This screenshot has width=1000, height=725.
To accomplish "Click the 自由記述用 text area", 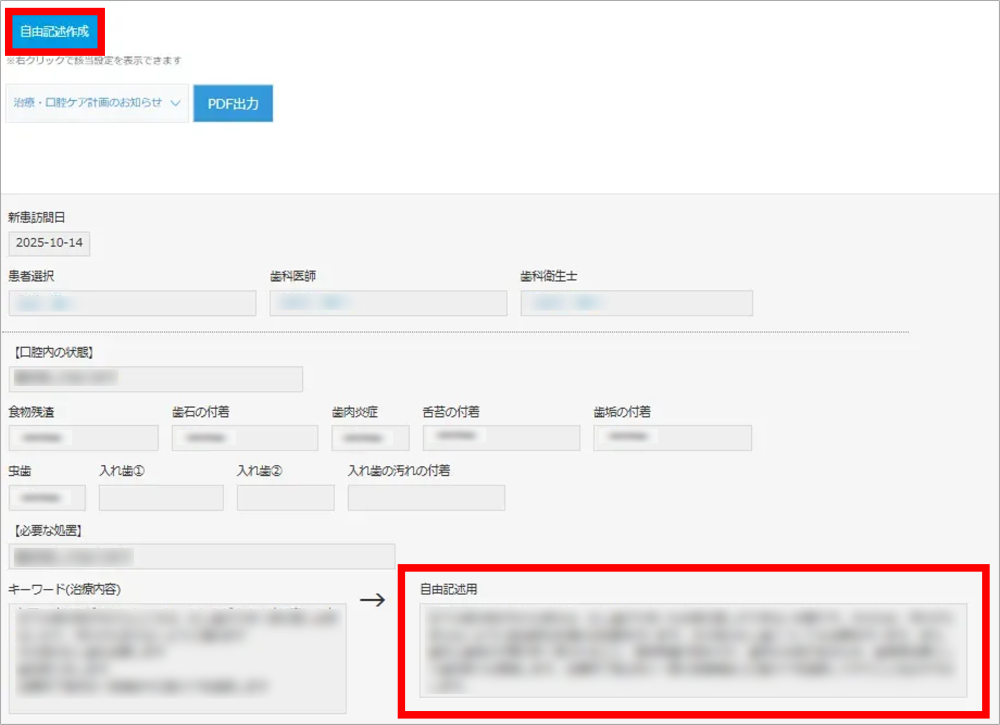I will click(x=693, y=649).
